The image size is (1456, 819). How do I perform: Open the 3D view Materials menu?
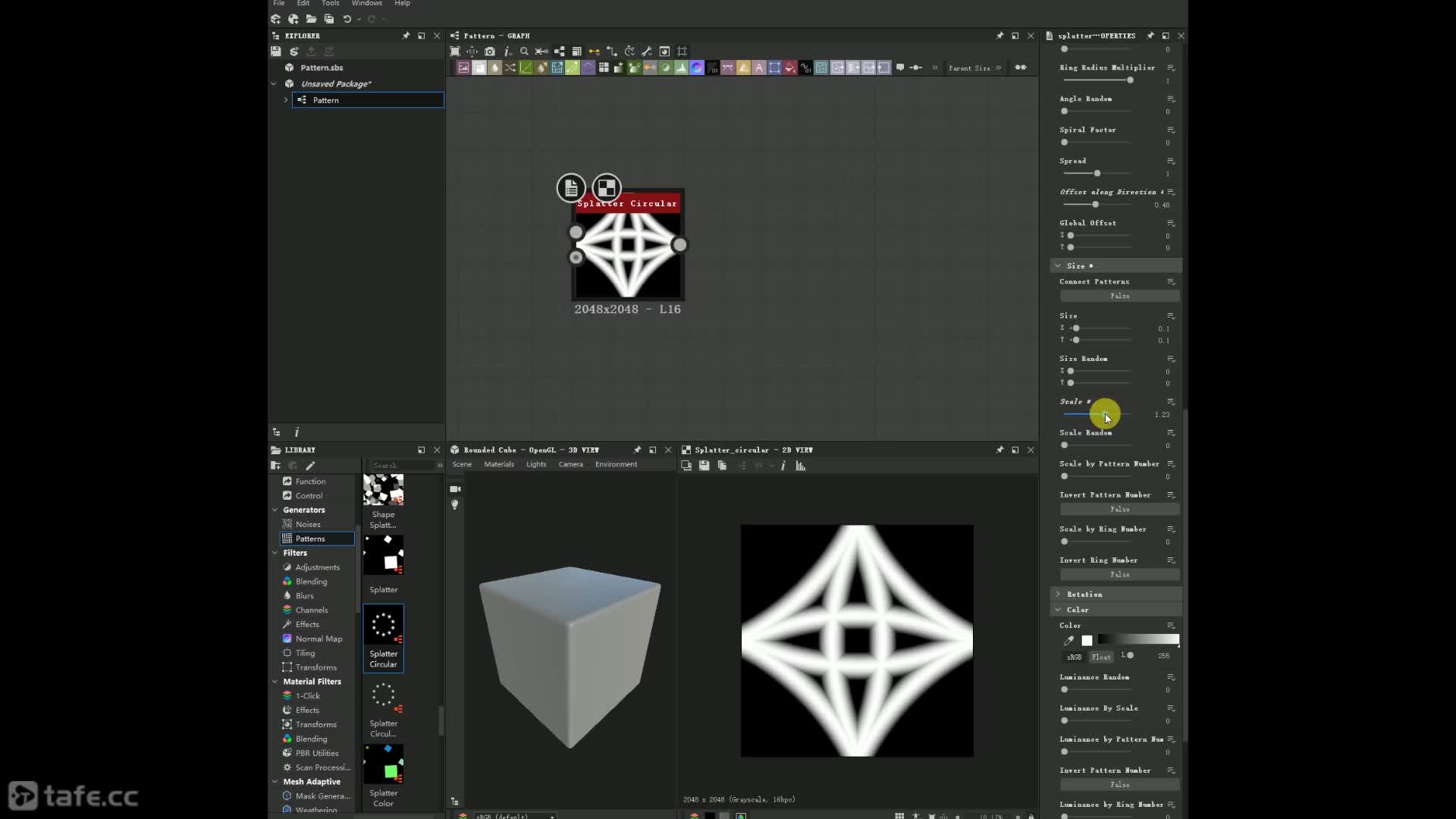(499, 465)
